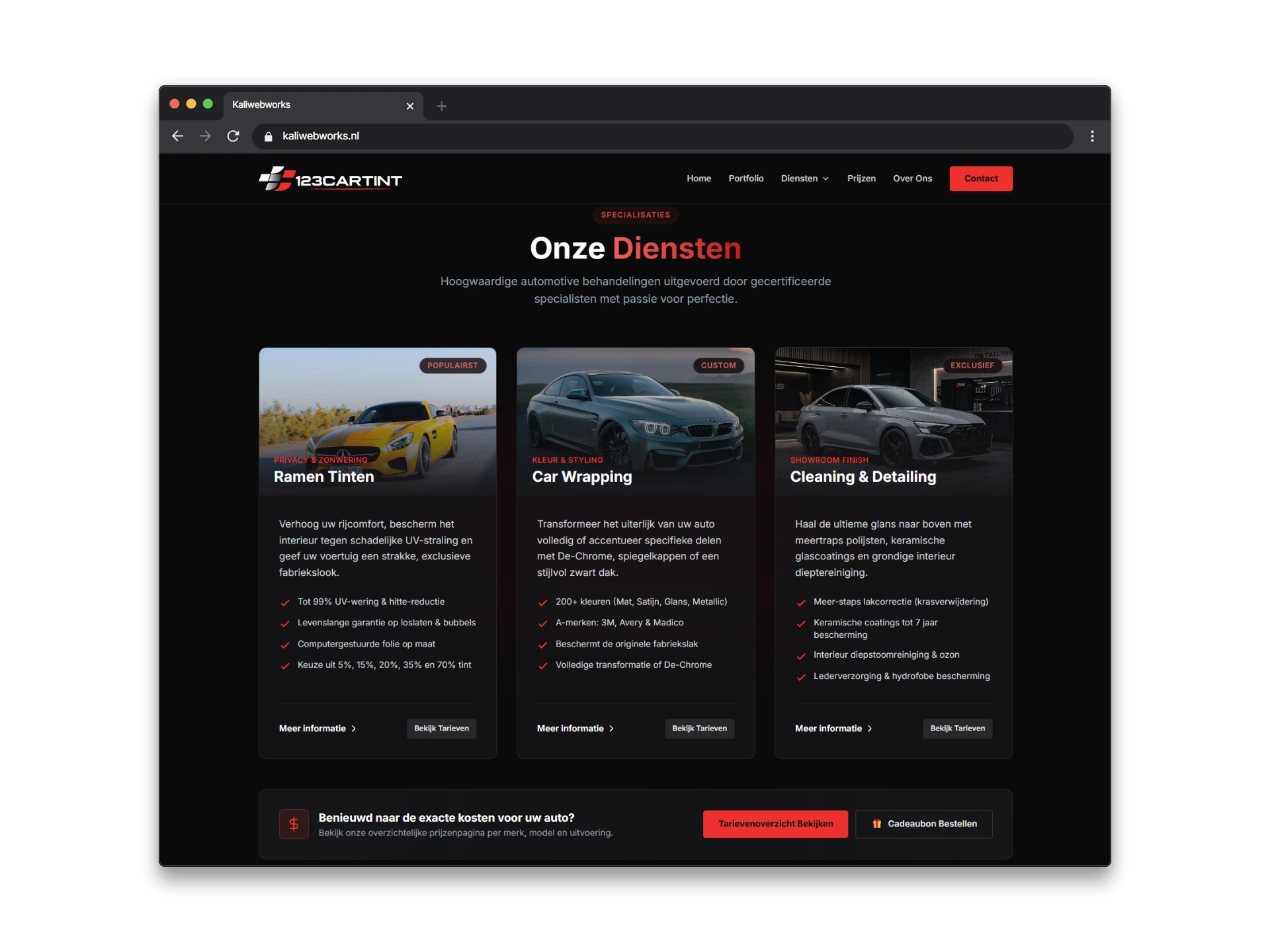Click the macOS yellow minimize window button

[191, 104]
